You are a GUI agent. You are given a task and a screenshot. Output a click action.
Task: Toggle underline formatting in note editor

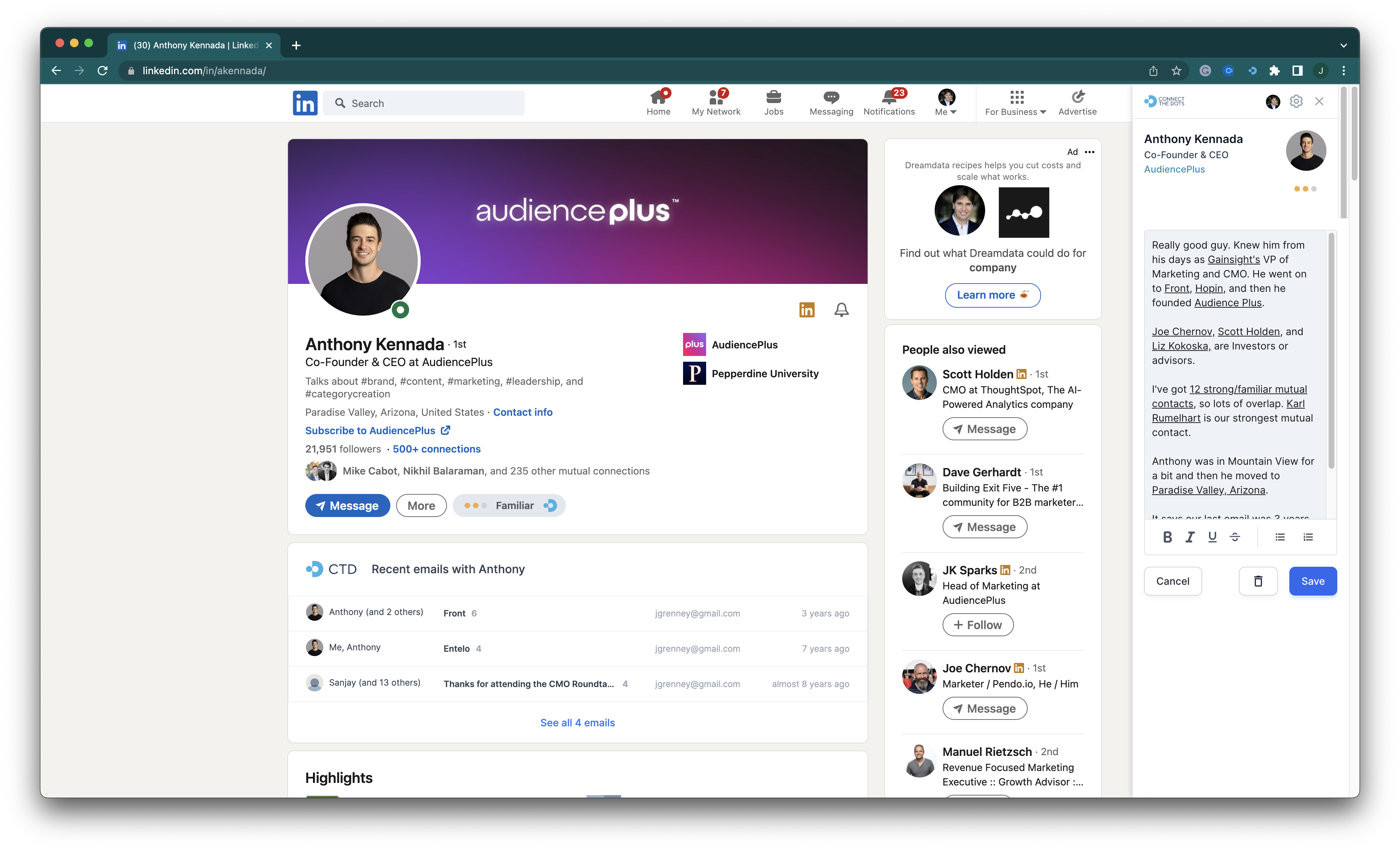click(x=1212, y=537)
